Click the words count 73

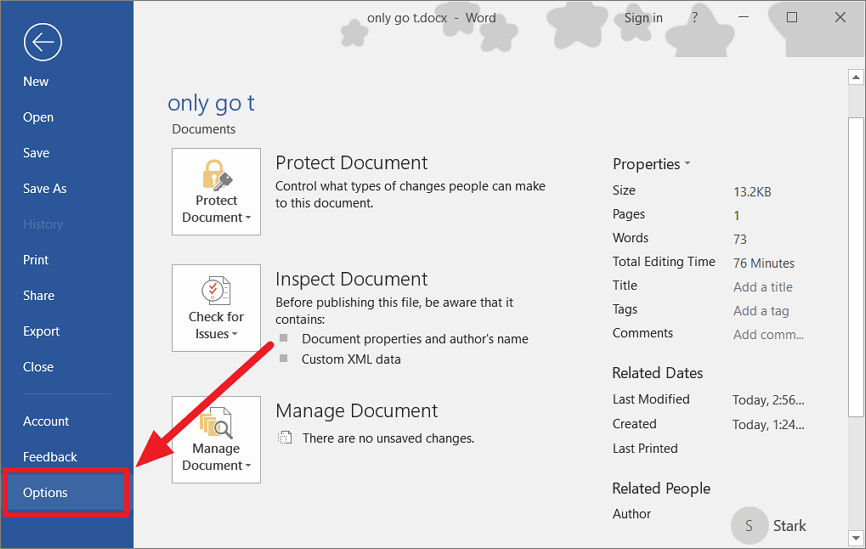740,239
